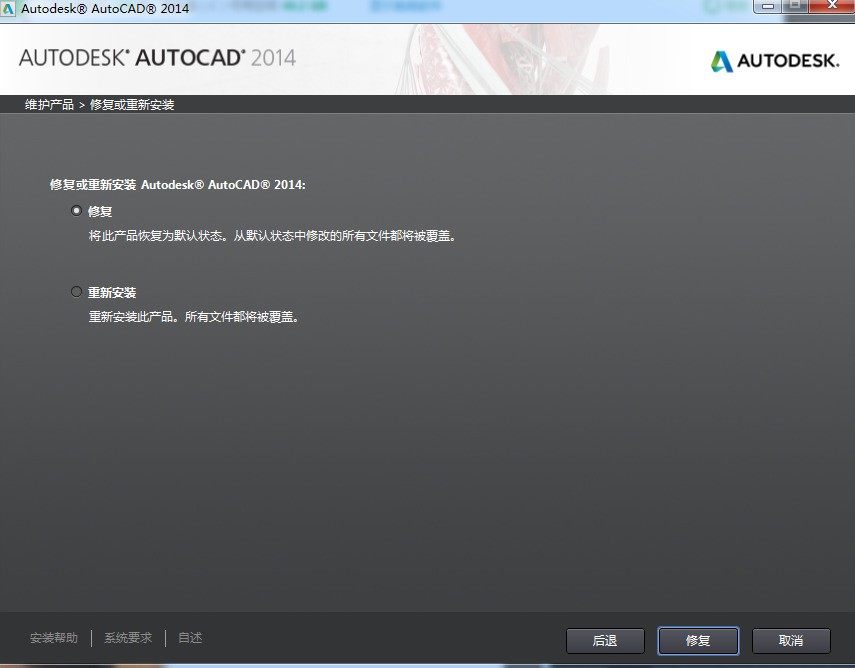Open the 自述 readme link
855x668 pixels.
[190, 637]
